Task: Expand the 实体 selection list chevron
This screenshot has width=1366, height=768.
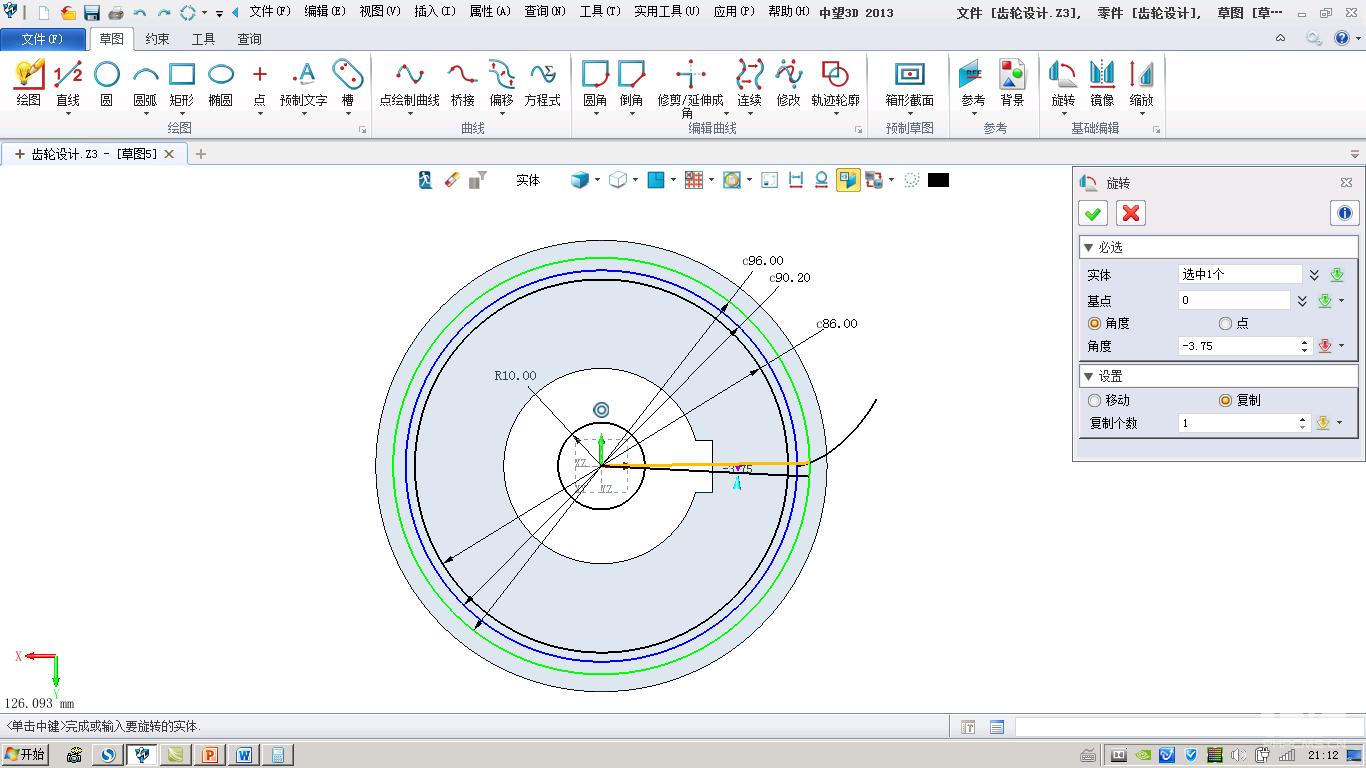Action: 1314,275
